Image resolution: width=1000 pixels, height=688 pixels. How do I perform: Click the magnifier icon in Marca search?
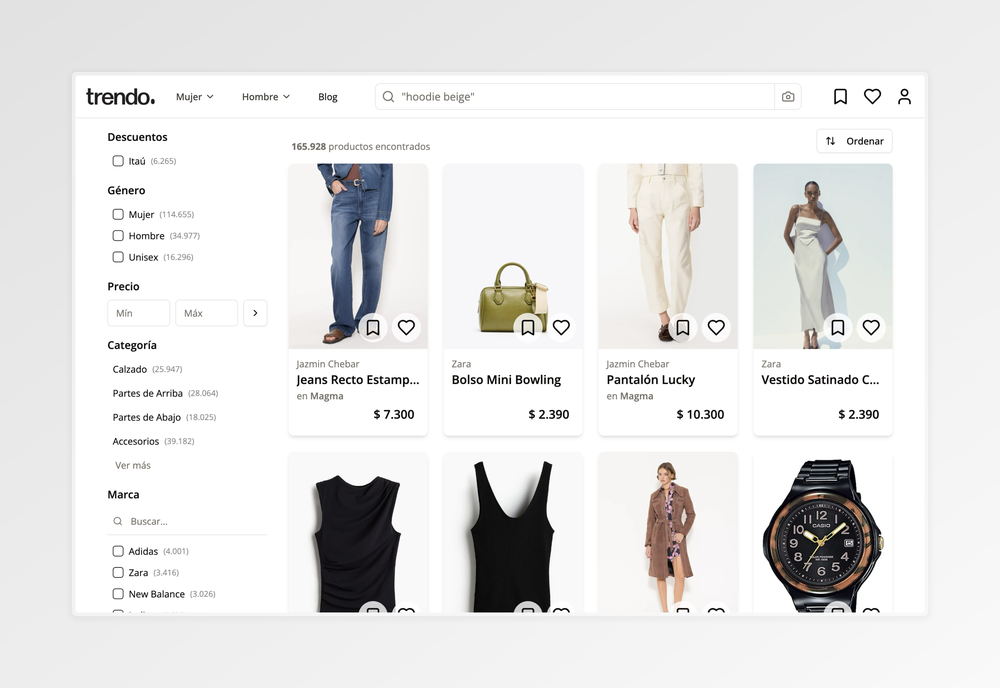[117, 521]
